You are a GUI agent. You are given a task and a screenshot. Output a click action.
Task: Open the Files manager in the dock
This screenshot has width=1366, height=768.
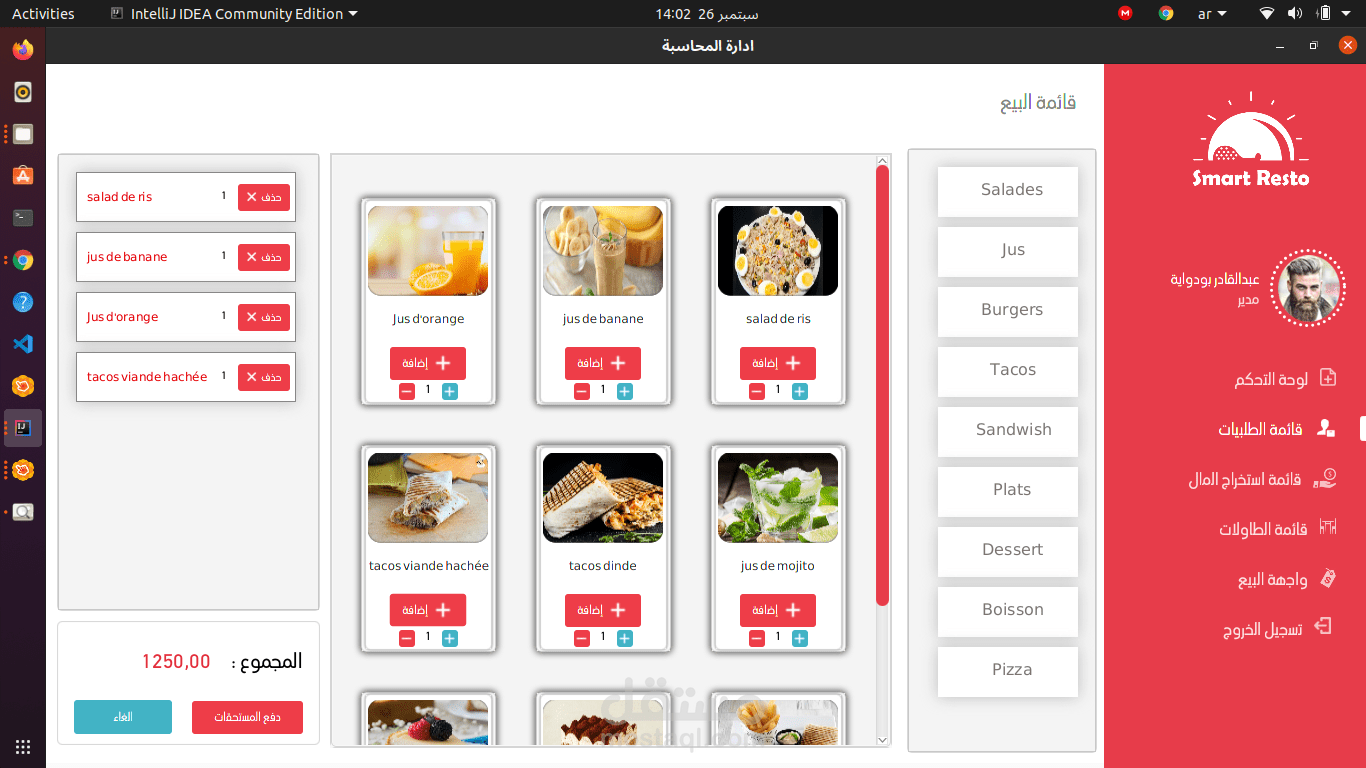coord(23,134)
